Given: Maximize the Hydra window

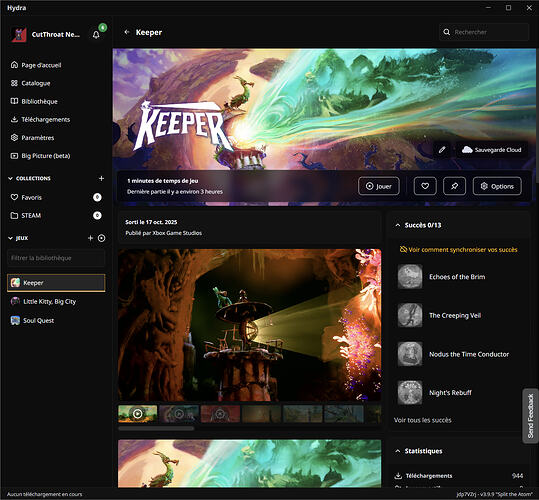Looking at the screenshot, I should pyautogui.click(x=508, y=8).
